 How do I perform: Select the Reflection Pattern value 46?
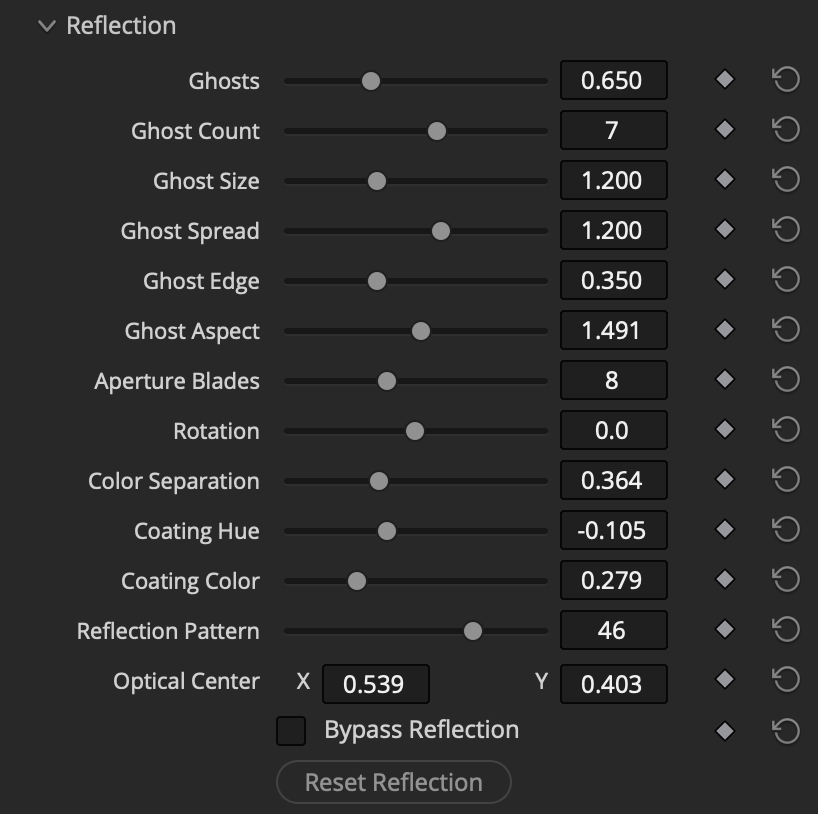[614, 630]
